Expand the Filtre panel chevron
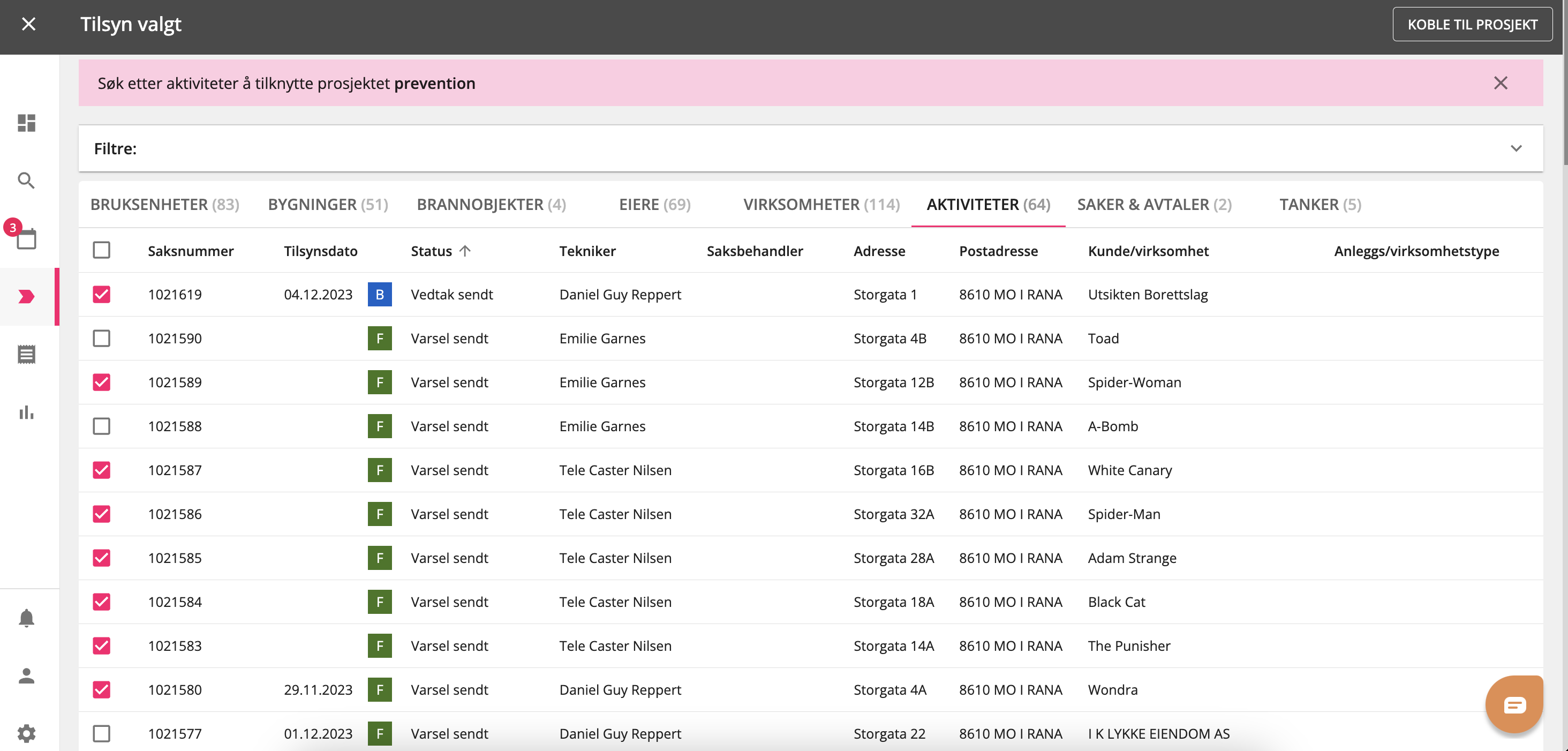The width and height of the screenshot is (1568, 751). (1516, 148)
